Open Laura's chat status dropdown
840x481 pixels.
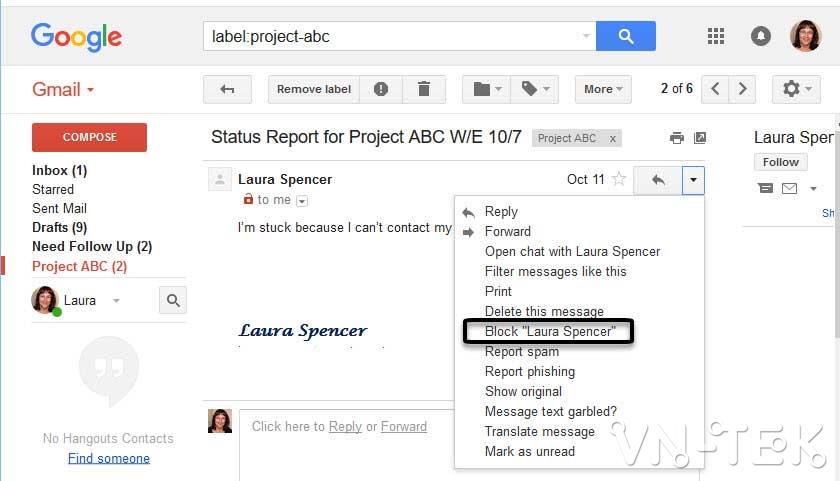[116, 300]
